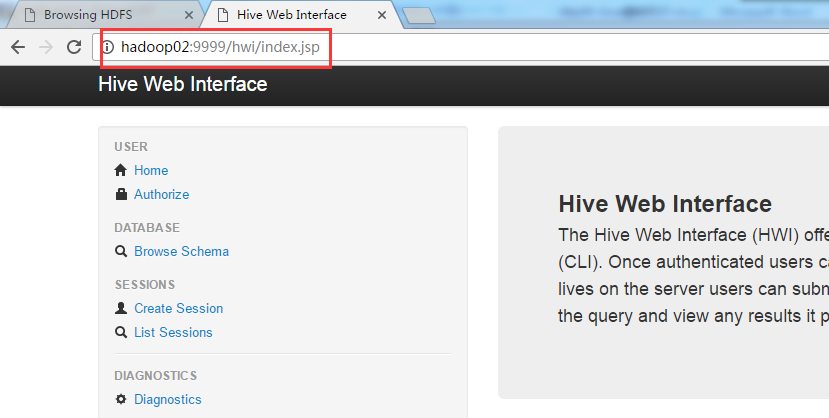
Task: Go back with the browser back arrow
Action: tap(18, 47)
